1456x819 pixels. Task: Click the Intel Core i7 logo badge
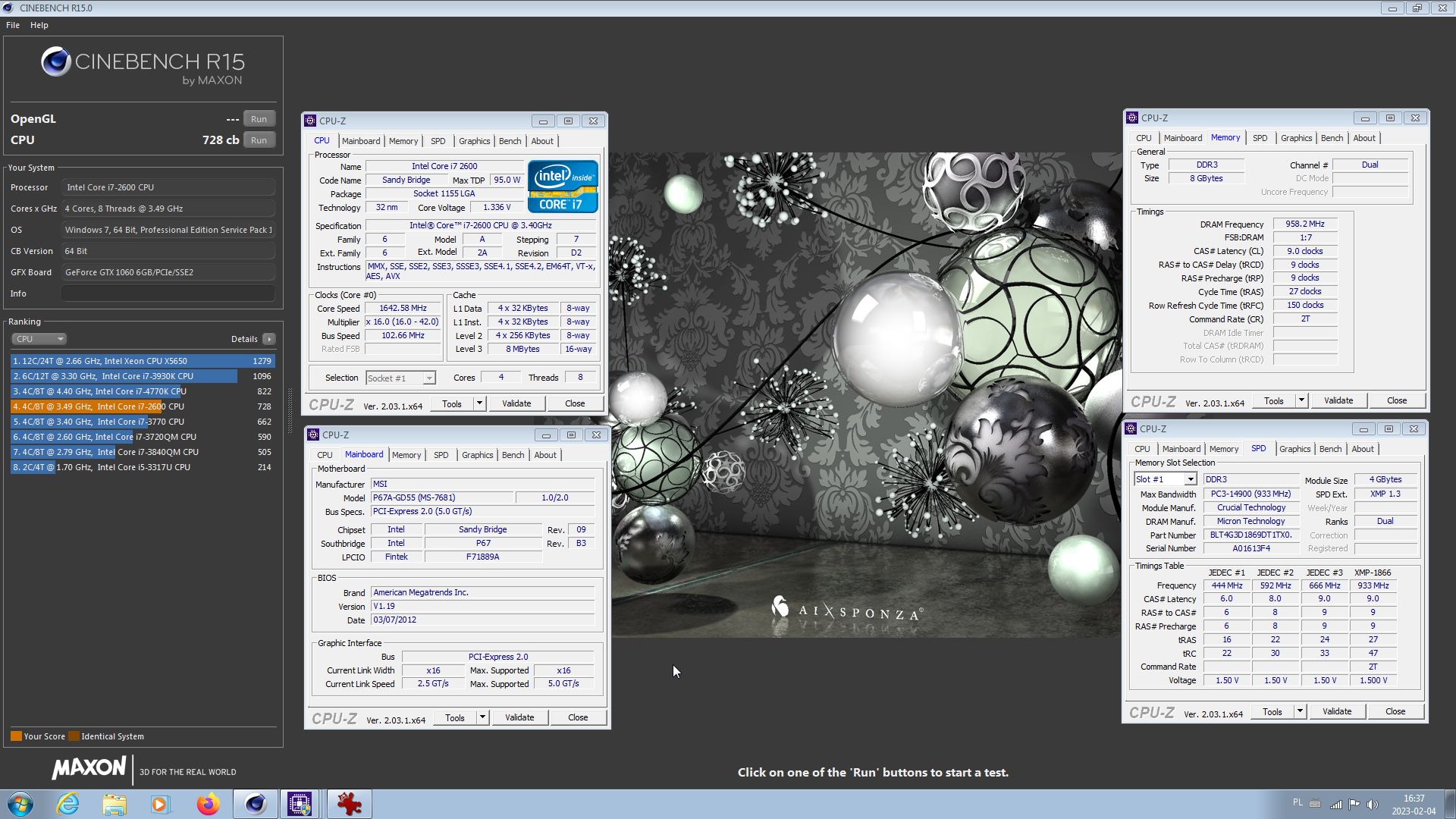[563, 186]
